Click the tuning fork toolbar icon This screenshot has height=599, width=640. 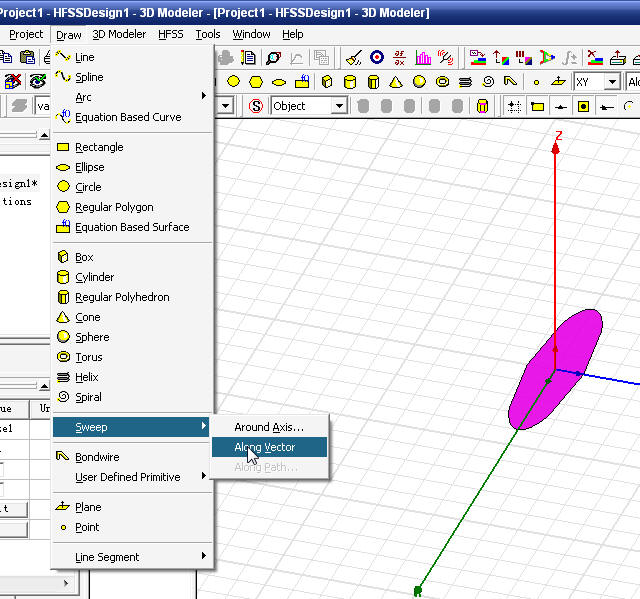pyautogui.click(x=445, y=58)
